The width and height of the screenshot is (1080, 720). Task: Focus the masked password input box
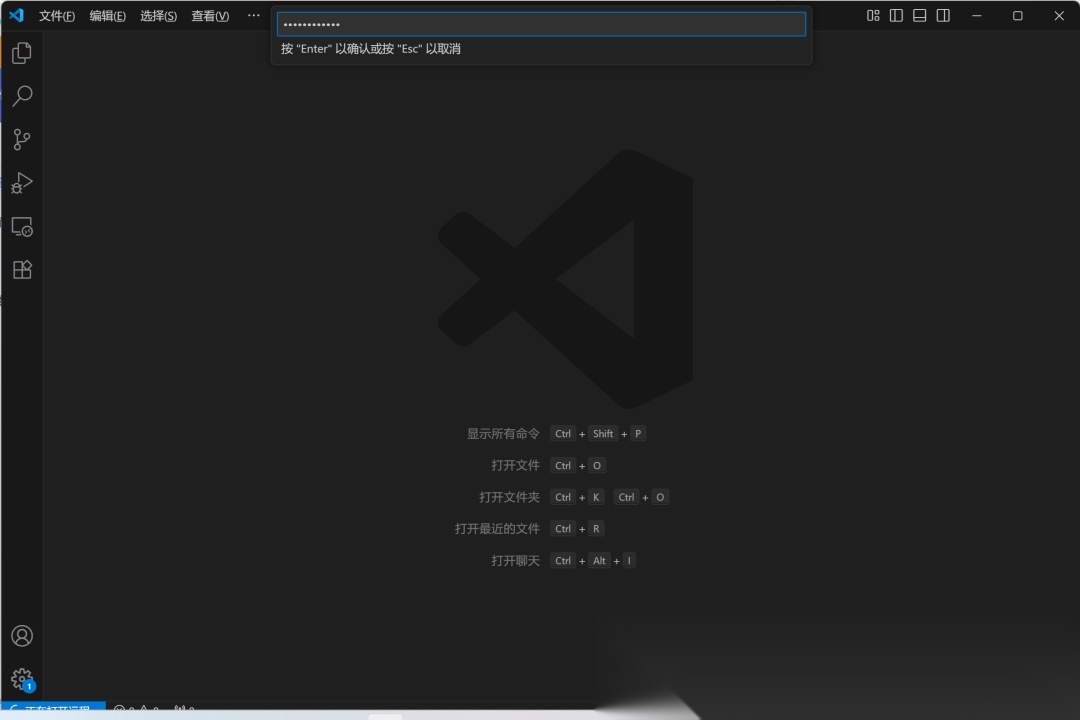pos(541,24)
